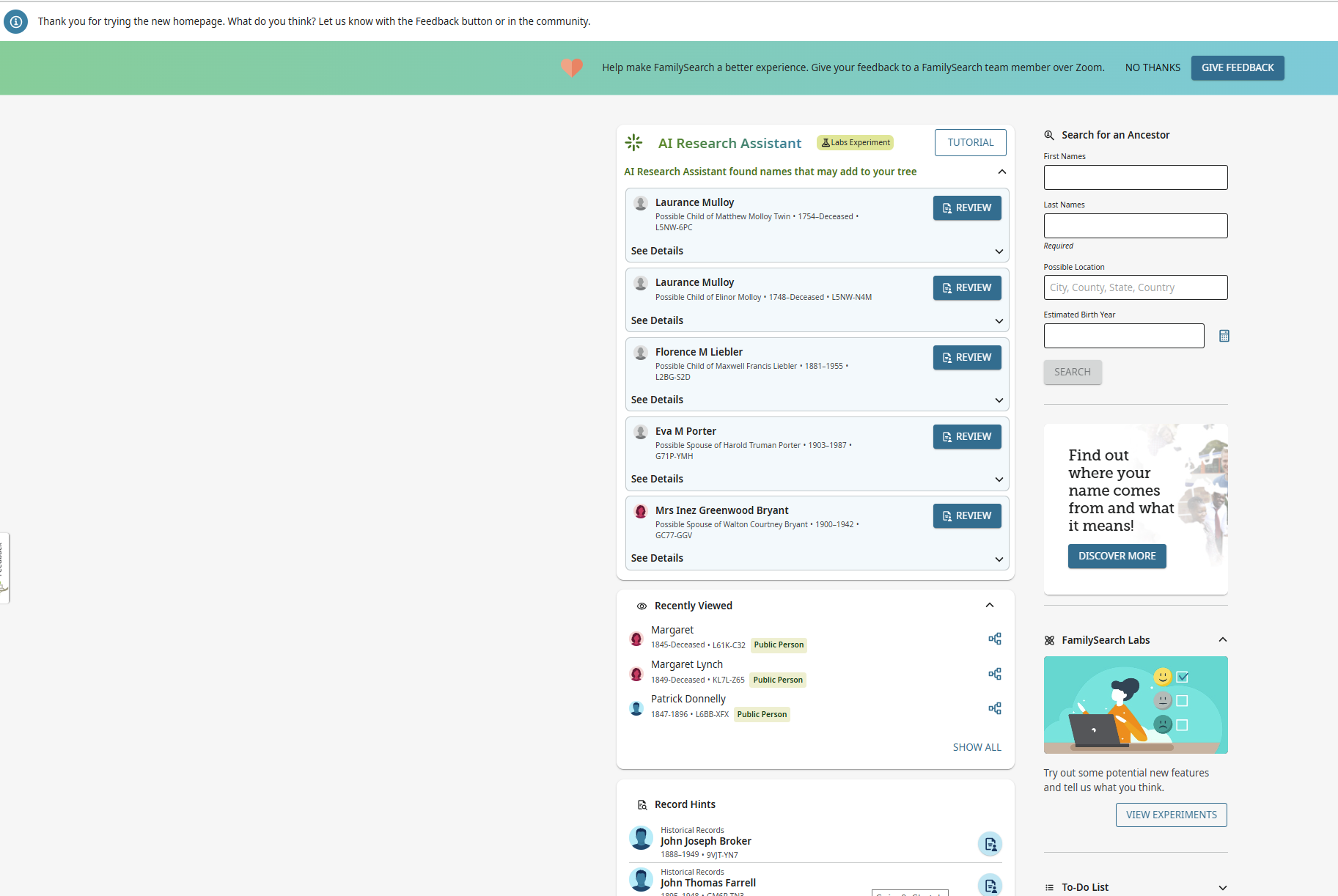The width and height of the screenshot is (1338, 896).
Task: Expand the To-Do List section
Action: click(1223, 887)
